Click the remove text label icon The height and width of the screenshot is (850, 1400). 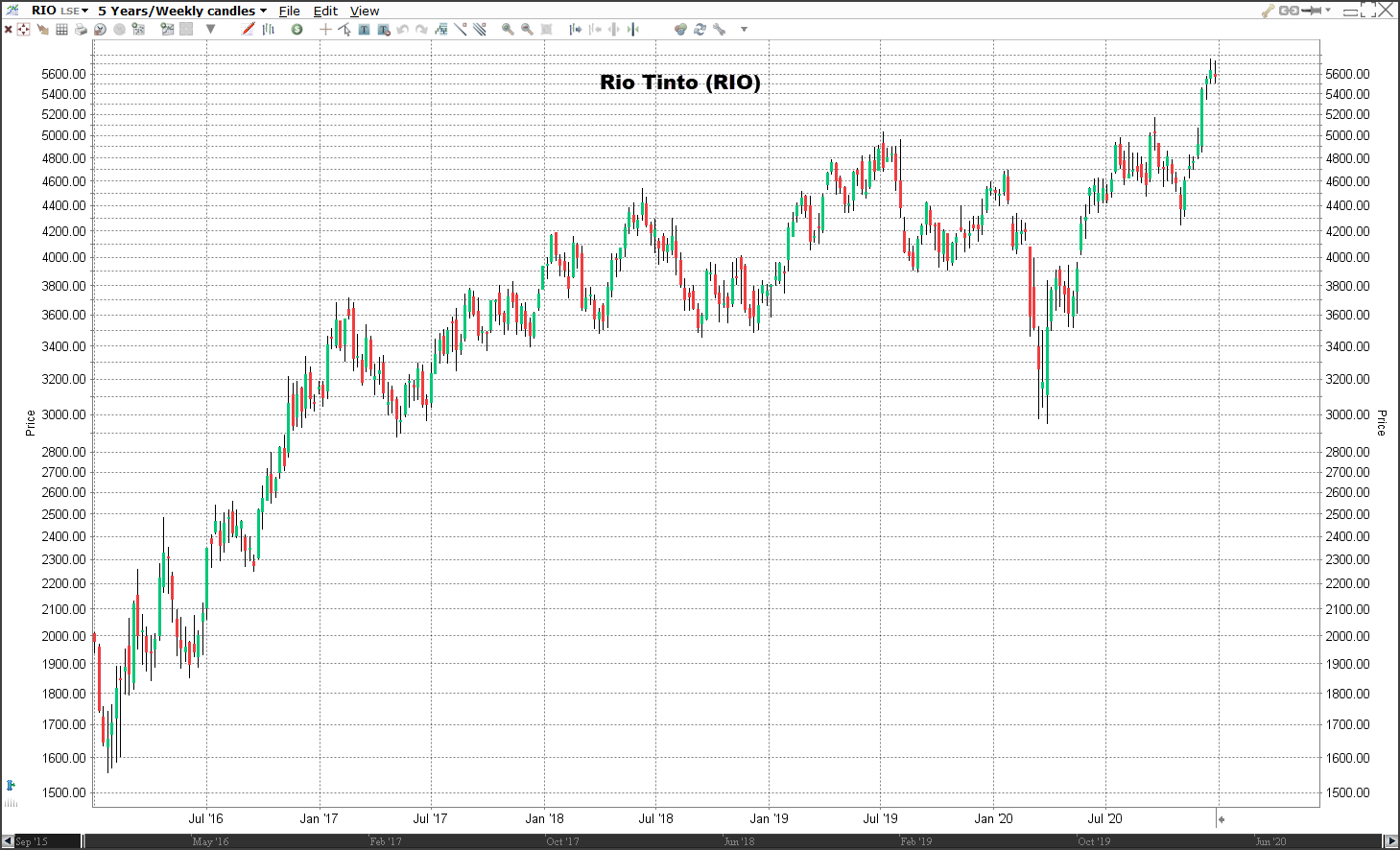point(384,30)
